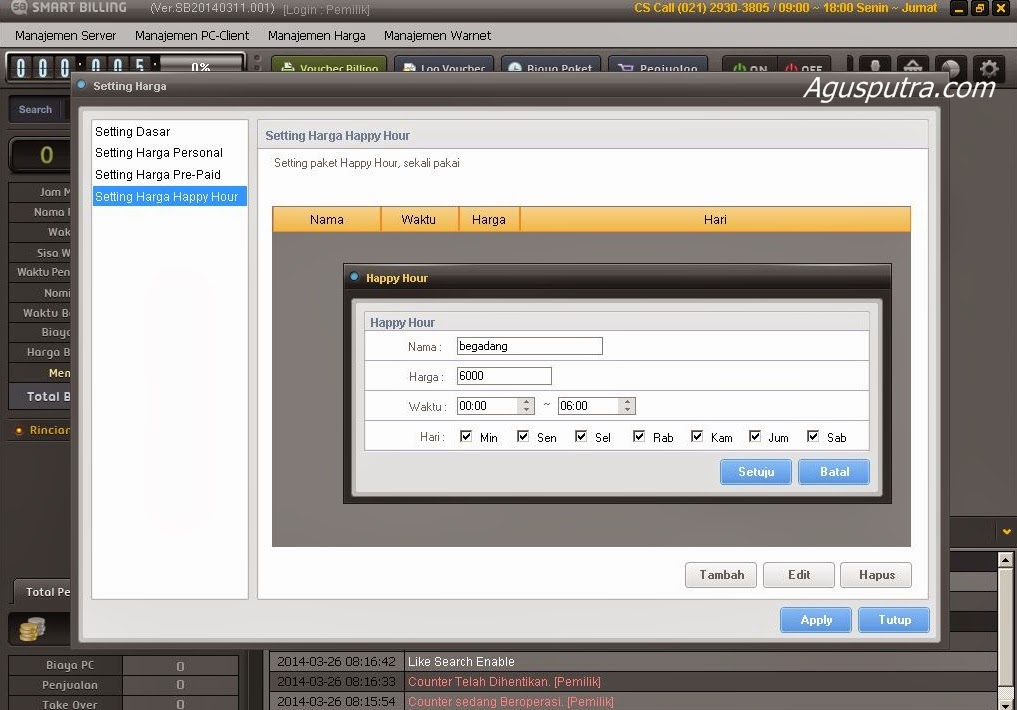This screenshot has height=710, width=1017.
Task: Toggle the Kam day checkbox
Action: [697, 436]
